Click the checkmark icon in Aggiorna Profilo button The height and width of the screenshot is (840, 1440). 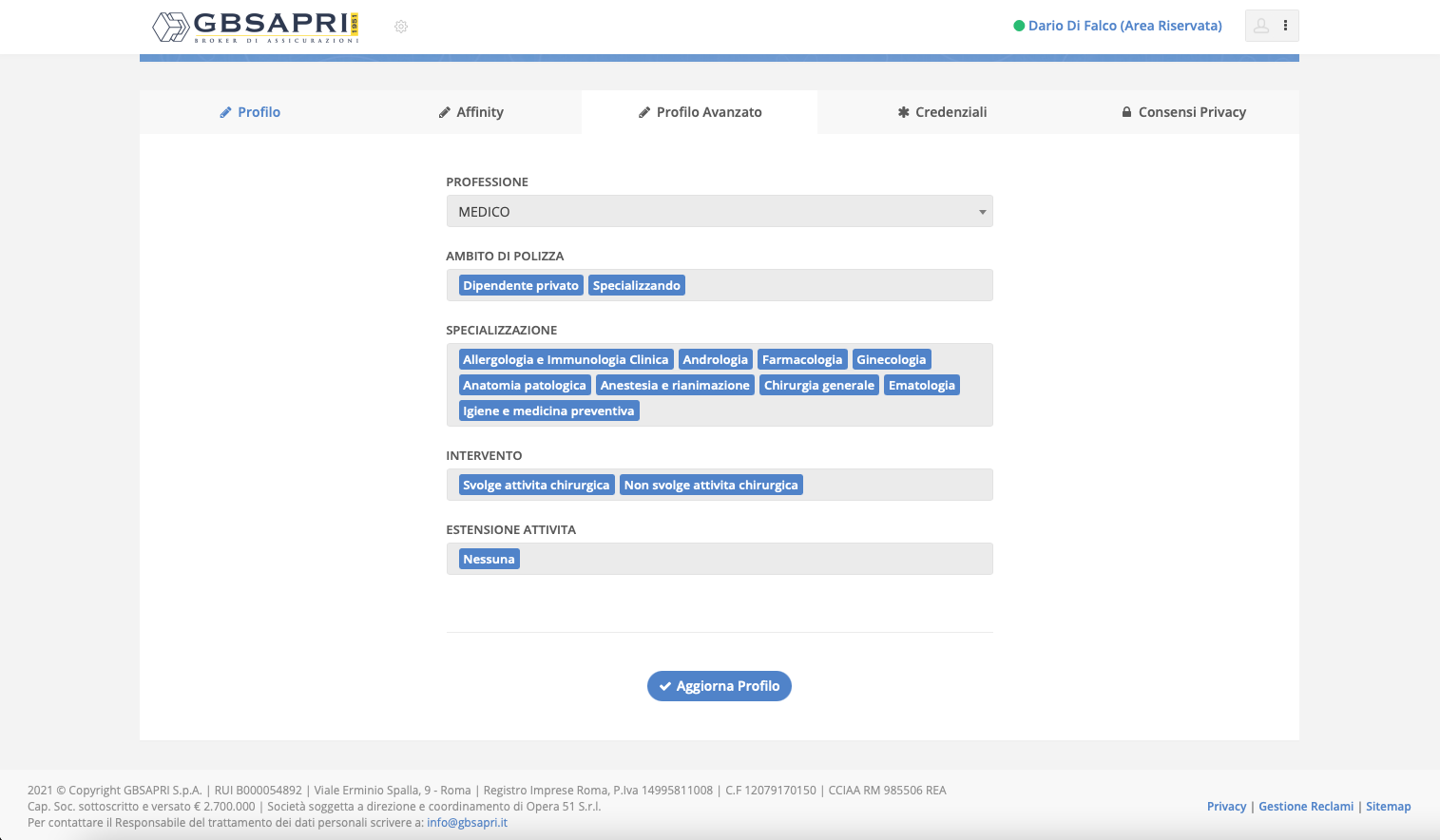665,685
